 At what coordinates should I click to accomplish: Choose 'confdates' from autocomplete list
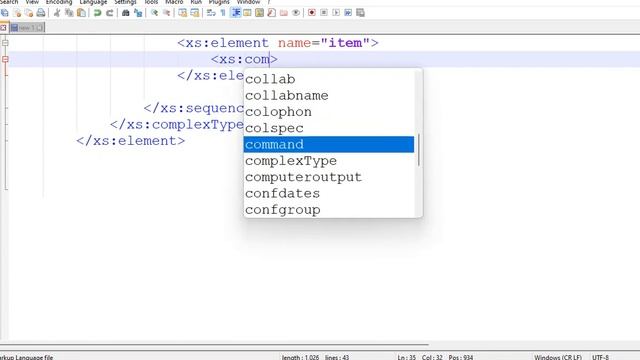pos(329,193)
